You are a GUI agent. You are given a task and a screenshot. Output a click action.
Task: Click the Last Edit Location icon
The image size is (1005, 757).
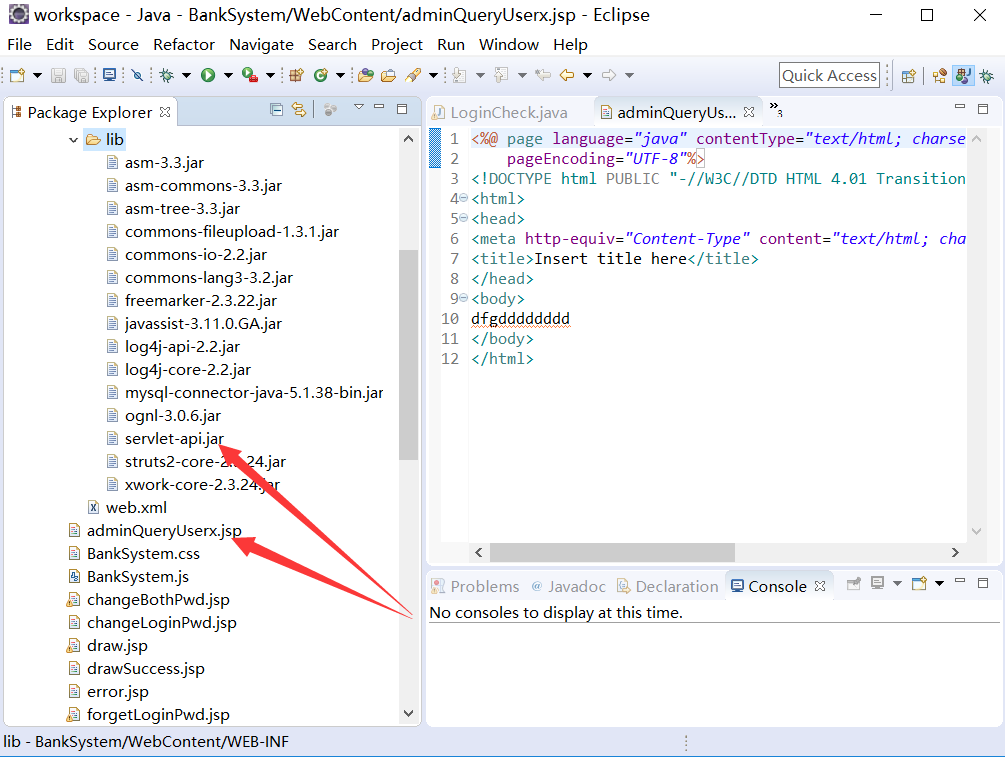click(543, 76)
